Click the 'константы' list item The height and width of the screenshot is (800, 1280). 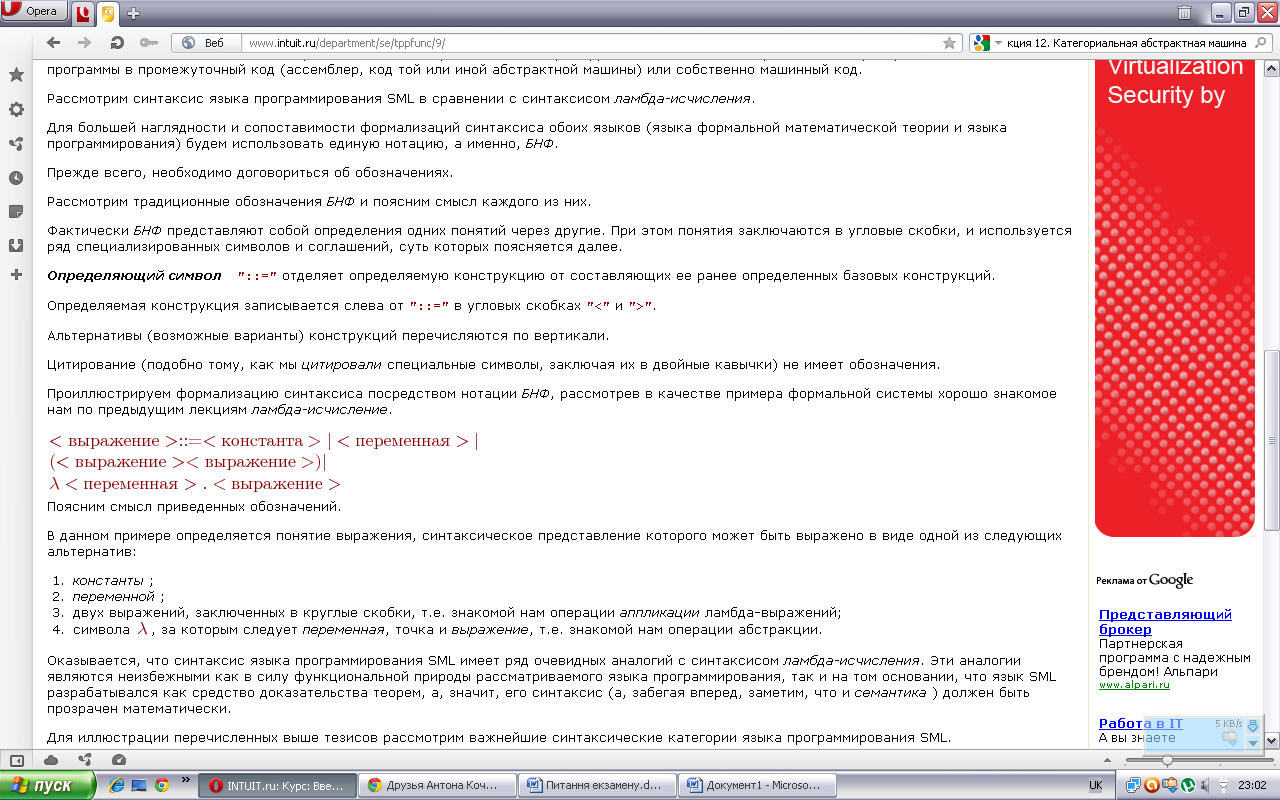(x=108, y=580)
